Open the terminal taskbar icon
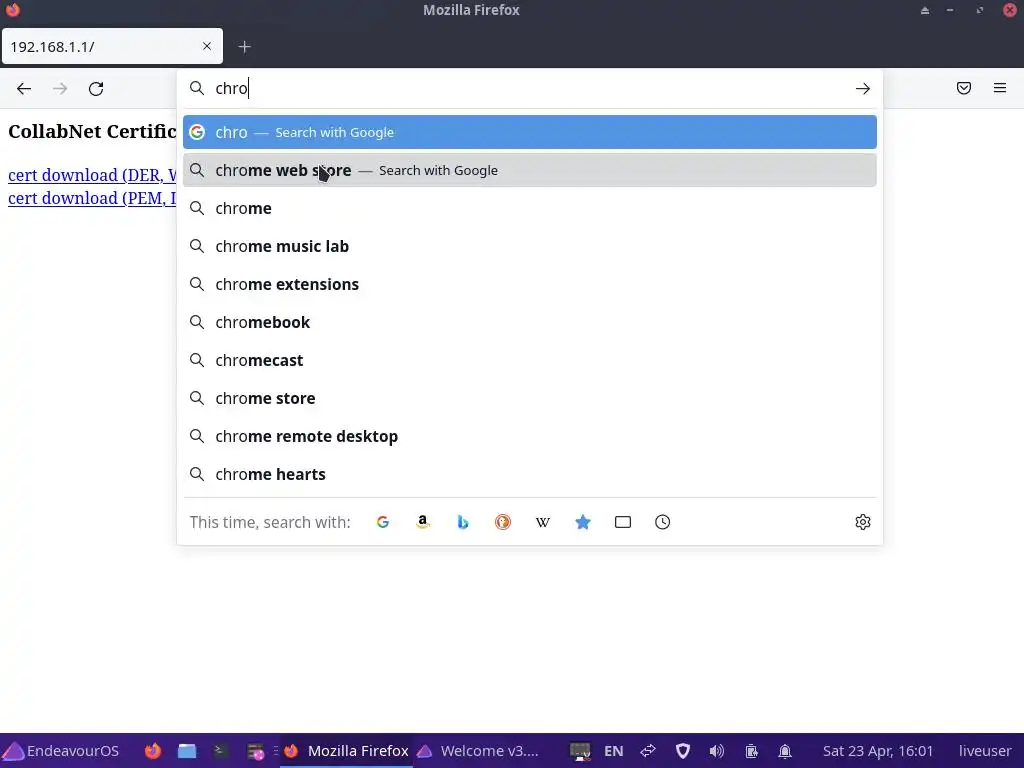1024x768 pixels. tap(220, 751)
